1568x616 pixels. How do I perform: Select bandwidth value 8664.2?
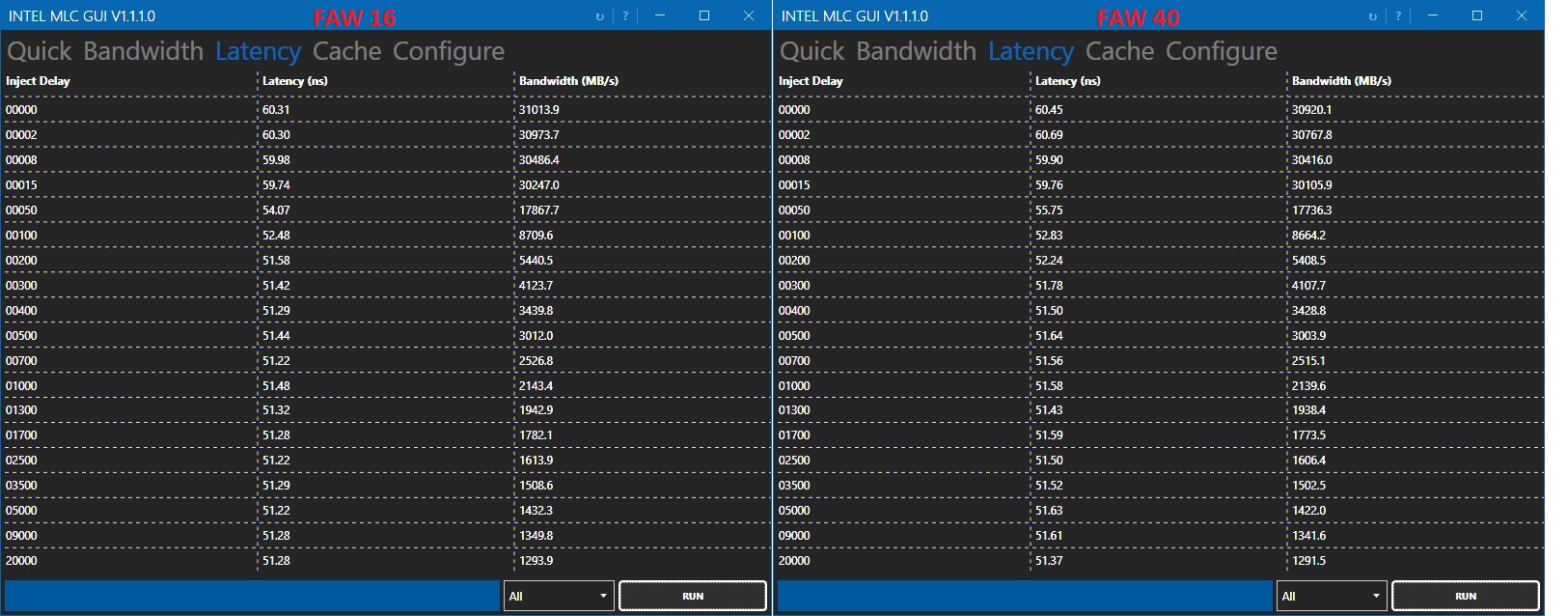coord(1309,236)
